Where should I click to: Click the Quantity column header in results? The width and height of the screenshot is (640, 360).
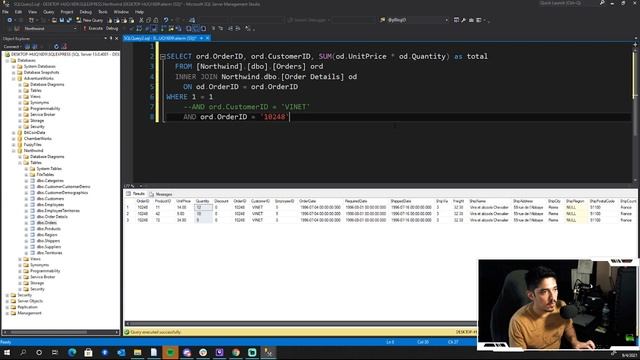[x=202, y=201]
